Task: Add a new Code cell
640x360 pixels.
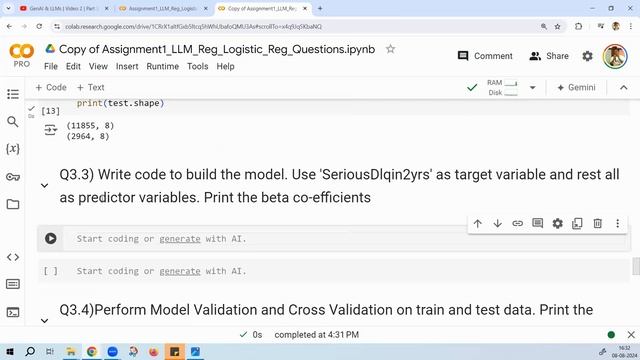Action: (51, 87)
